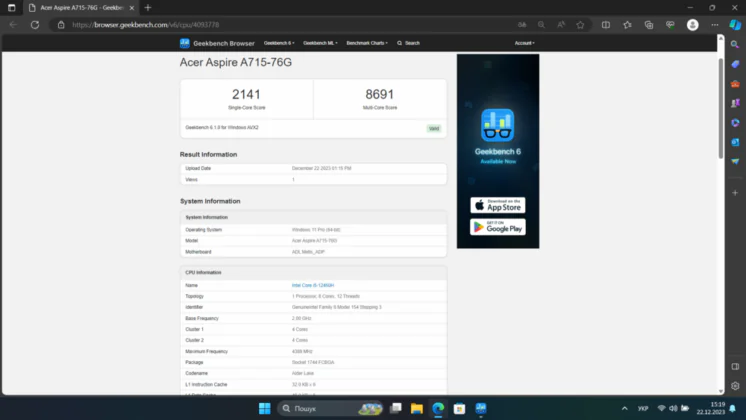
Task: Go back using the browser back arrow
Action: [13, 25]
